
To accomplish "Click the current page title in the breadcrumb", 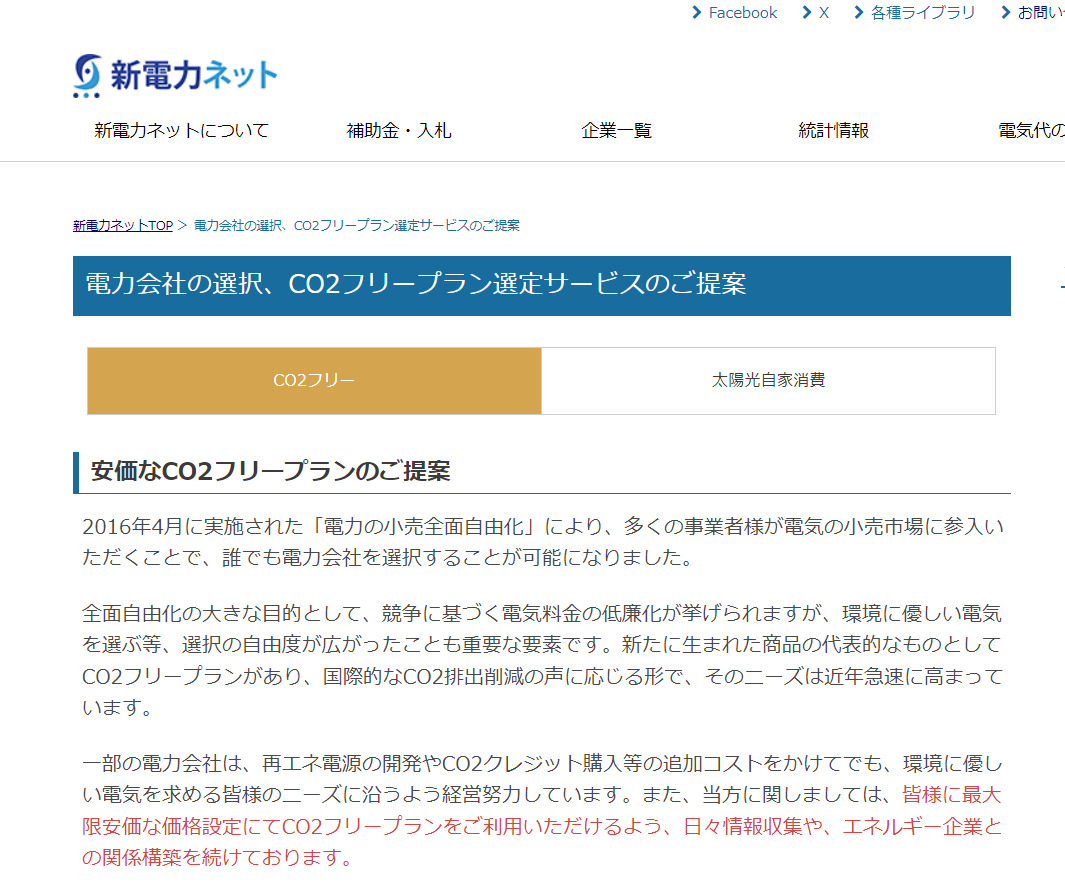I will click(356, 225).
